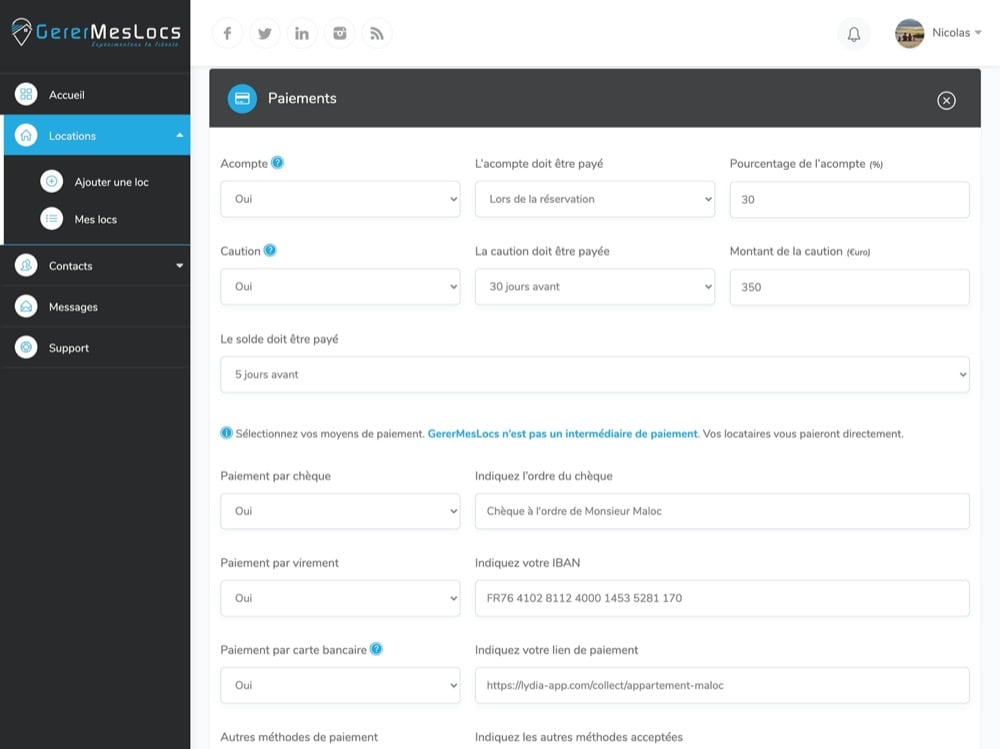Open La caution doit être payée dropdown
This screenshot has width=1000, height=749.
(x=594, y=286)
